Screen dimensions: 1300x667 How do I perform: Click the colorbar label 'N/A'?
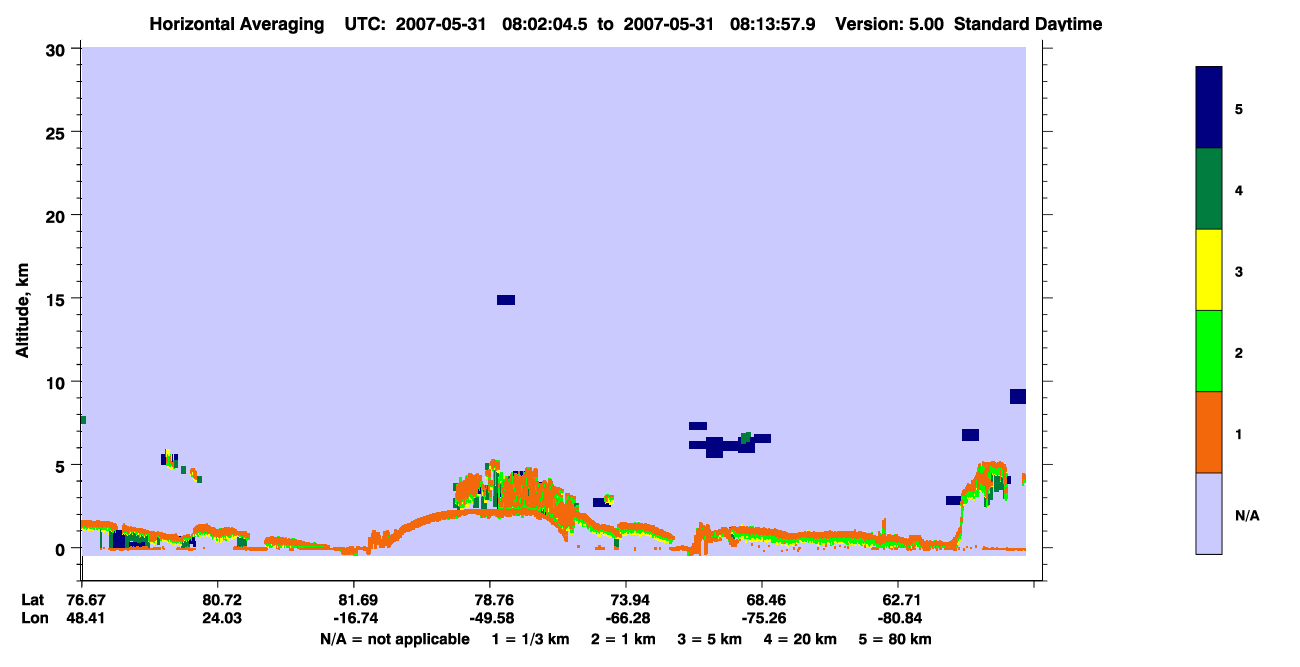coord(1247,516)
